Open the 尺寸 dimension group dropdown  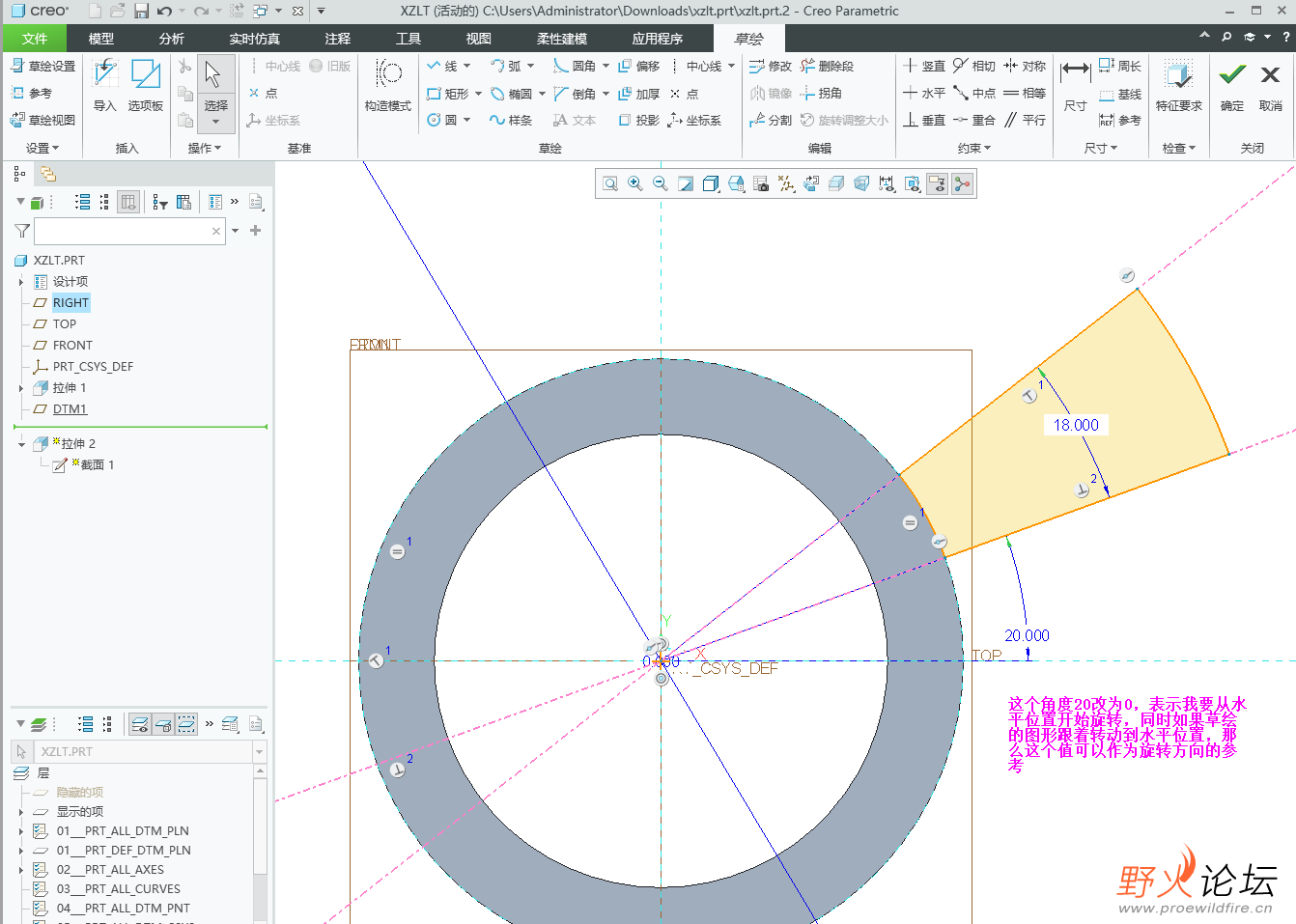coord(1101,148)
